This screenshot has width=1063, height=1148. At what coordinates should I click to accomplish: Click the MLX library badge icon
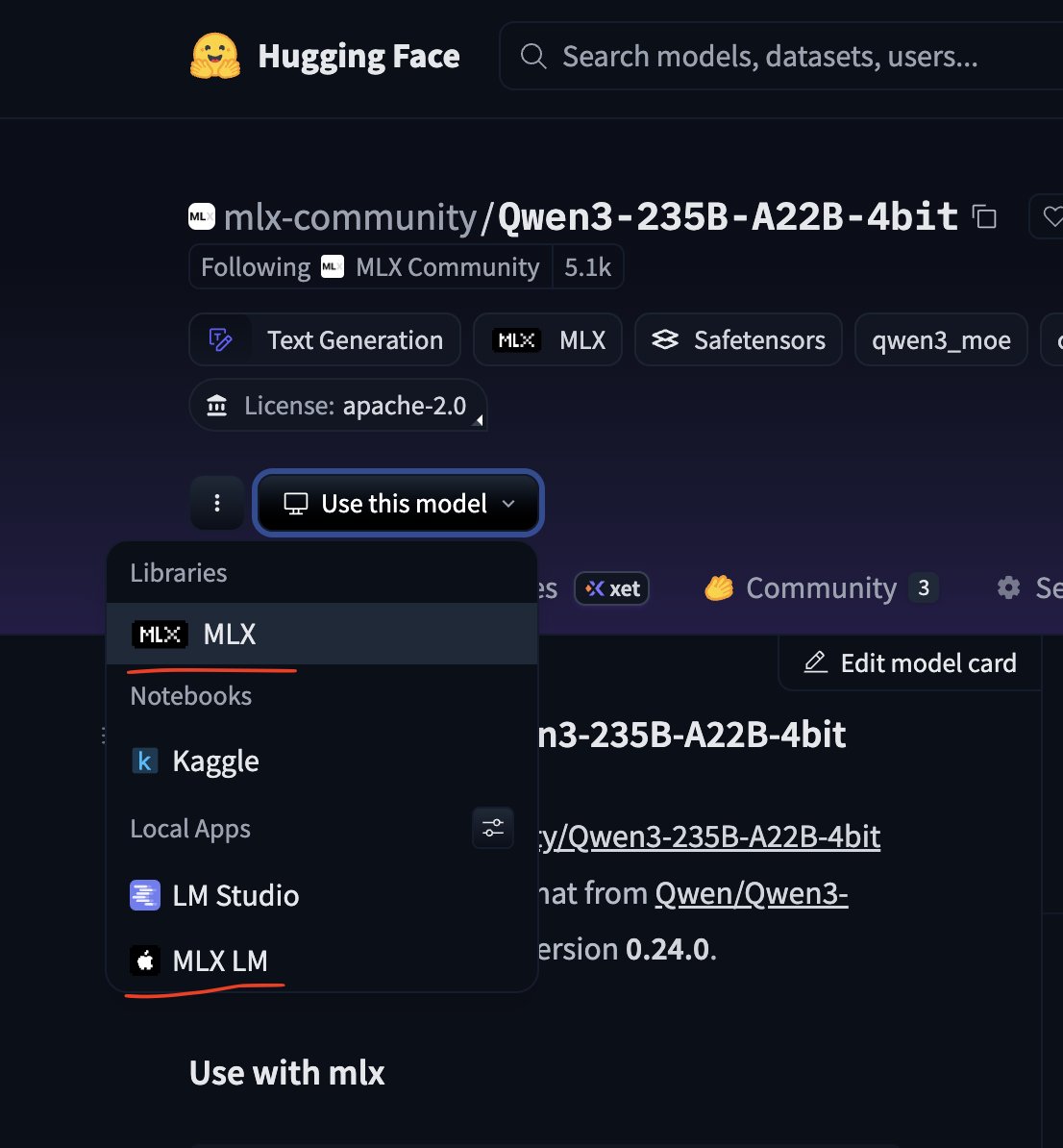(515, 338)
